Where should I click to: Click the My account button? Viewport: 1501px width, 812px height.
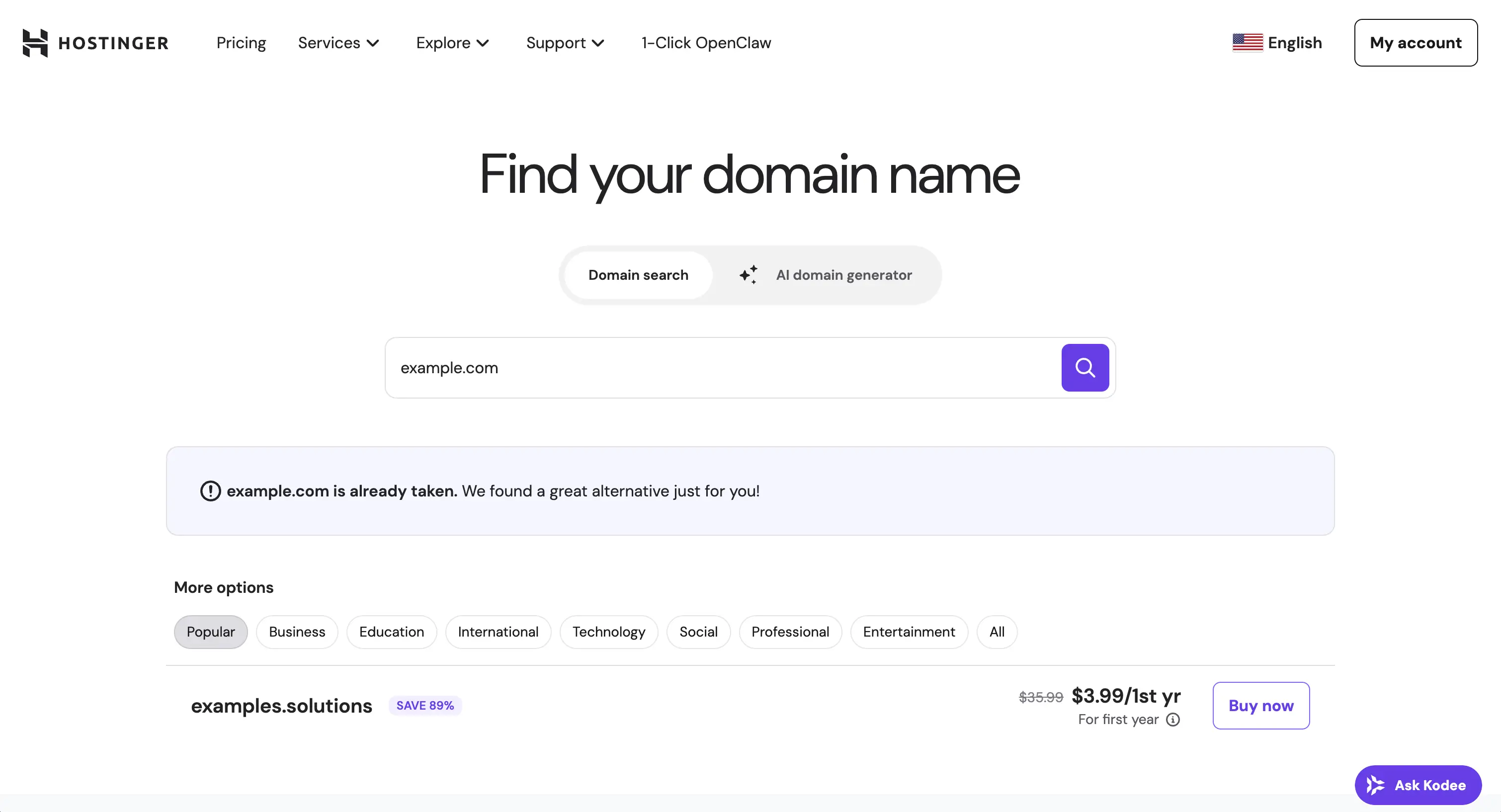click(1416, 43)
